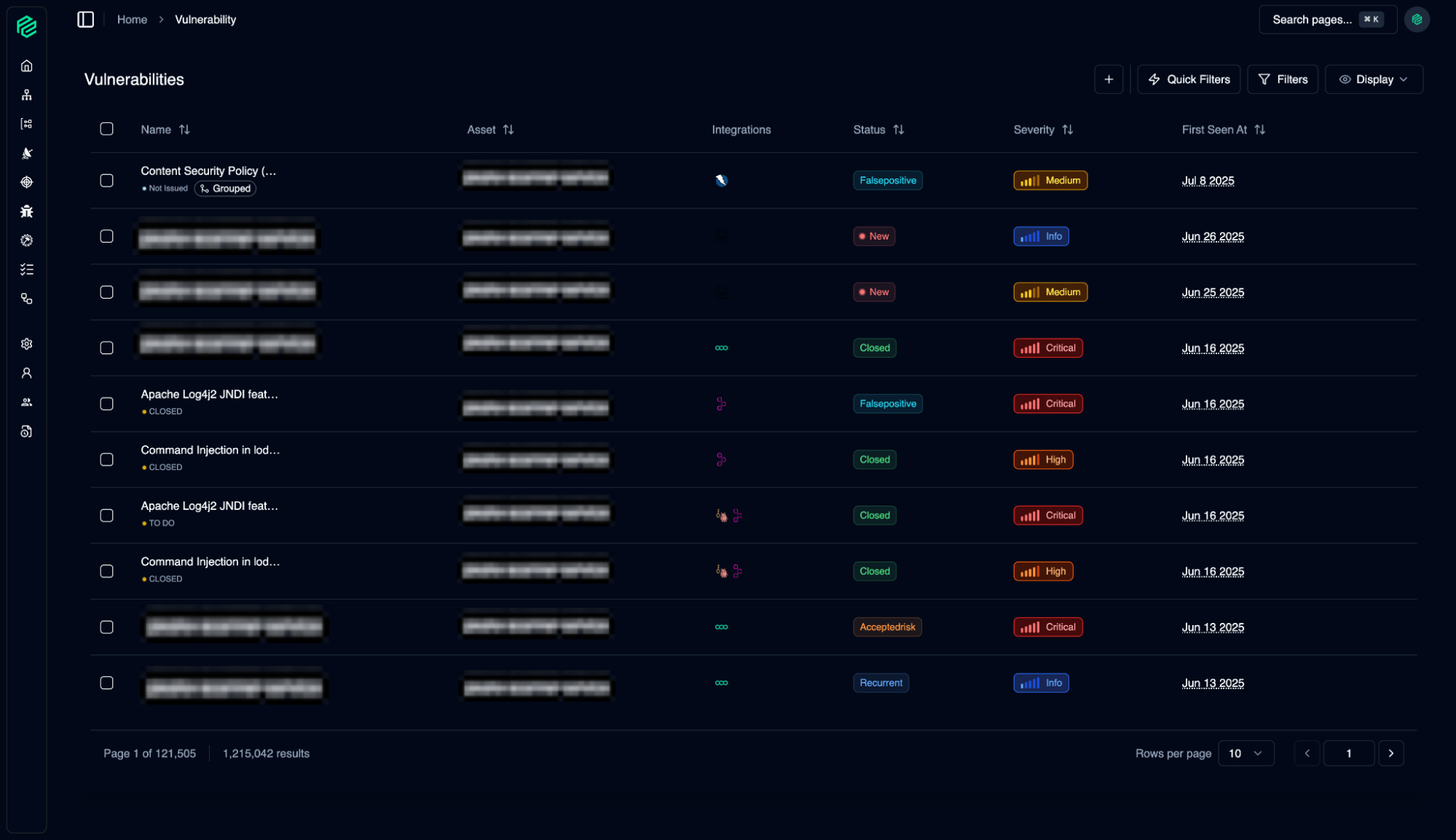
Task: Toggle the sidebar panel icon beside Home
Action: [86, 20]
